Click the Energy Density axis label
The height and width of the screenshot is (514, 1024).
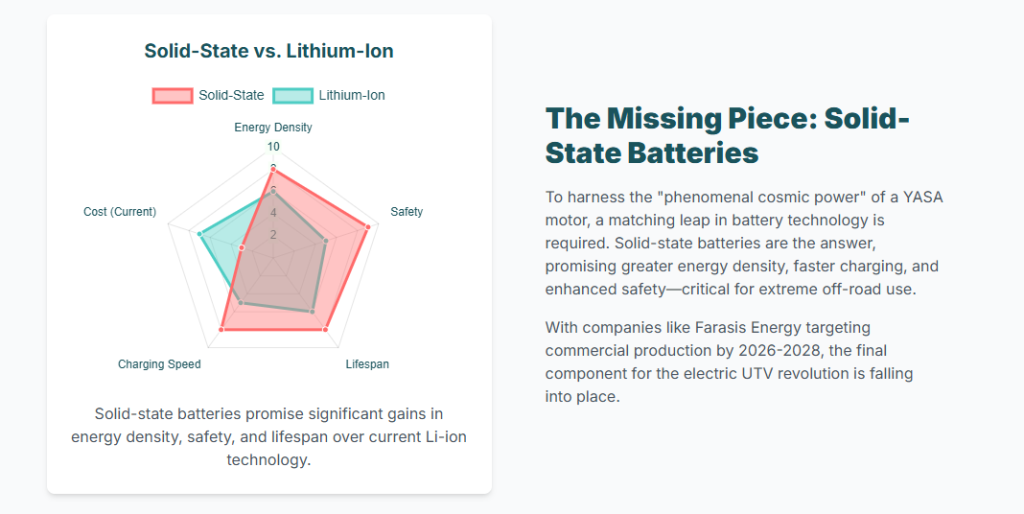coord(273,127)
